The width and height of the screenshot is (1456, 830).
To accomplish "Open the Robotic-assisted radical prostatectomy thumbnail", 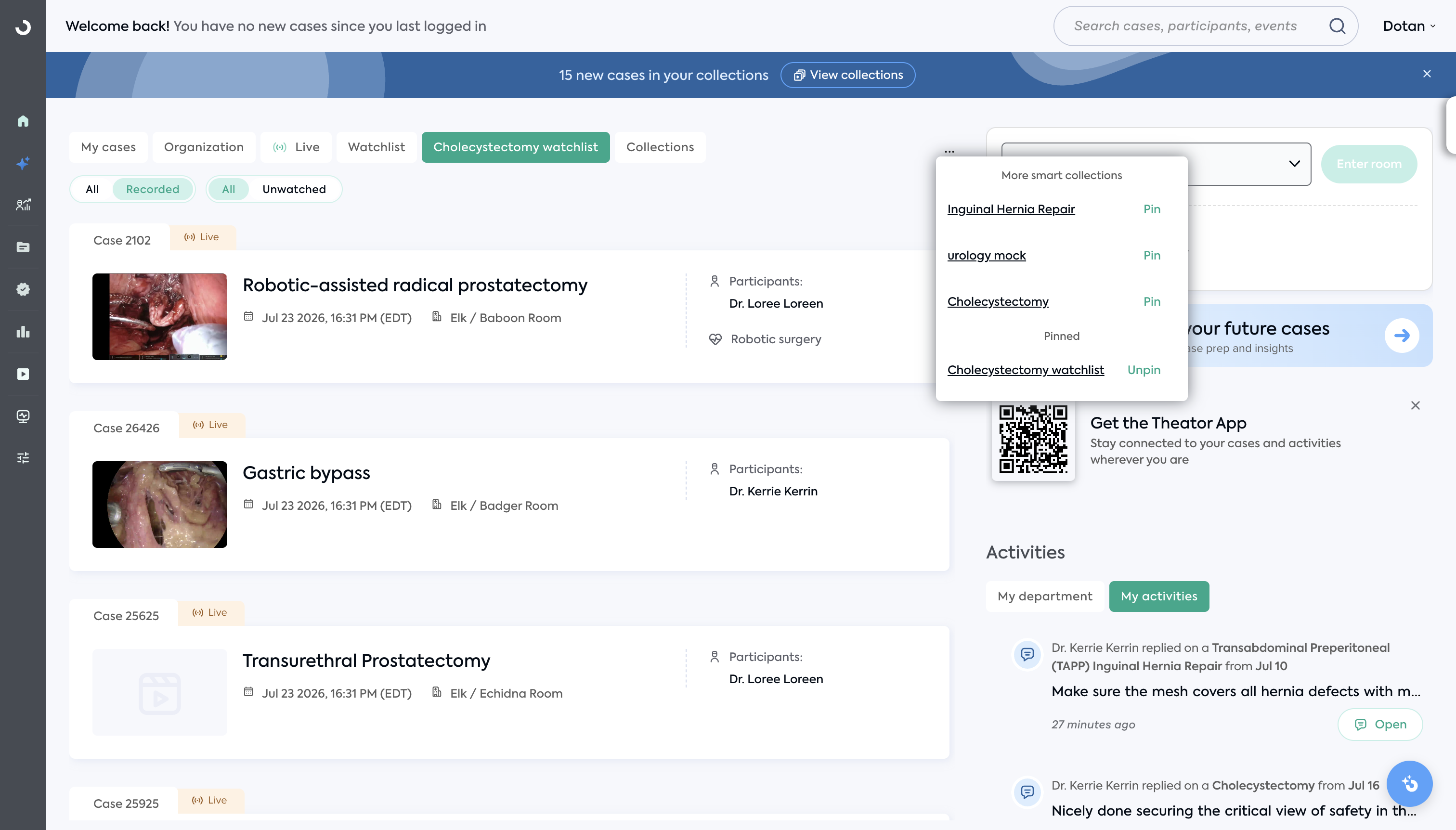I will [160, 317].
